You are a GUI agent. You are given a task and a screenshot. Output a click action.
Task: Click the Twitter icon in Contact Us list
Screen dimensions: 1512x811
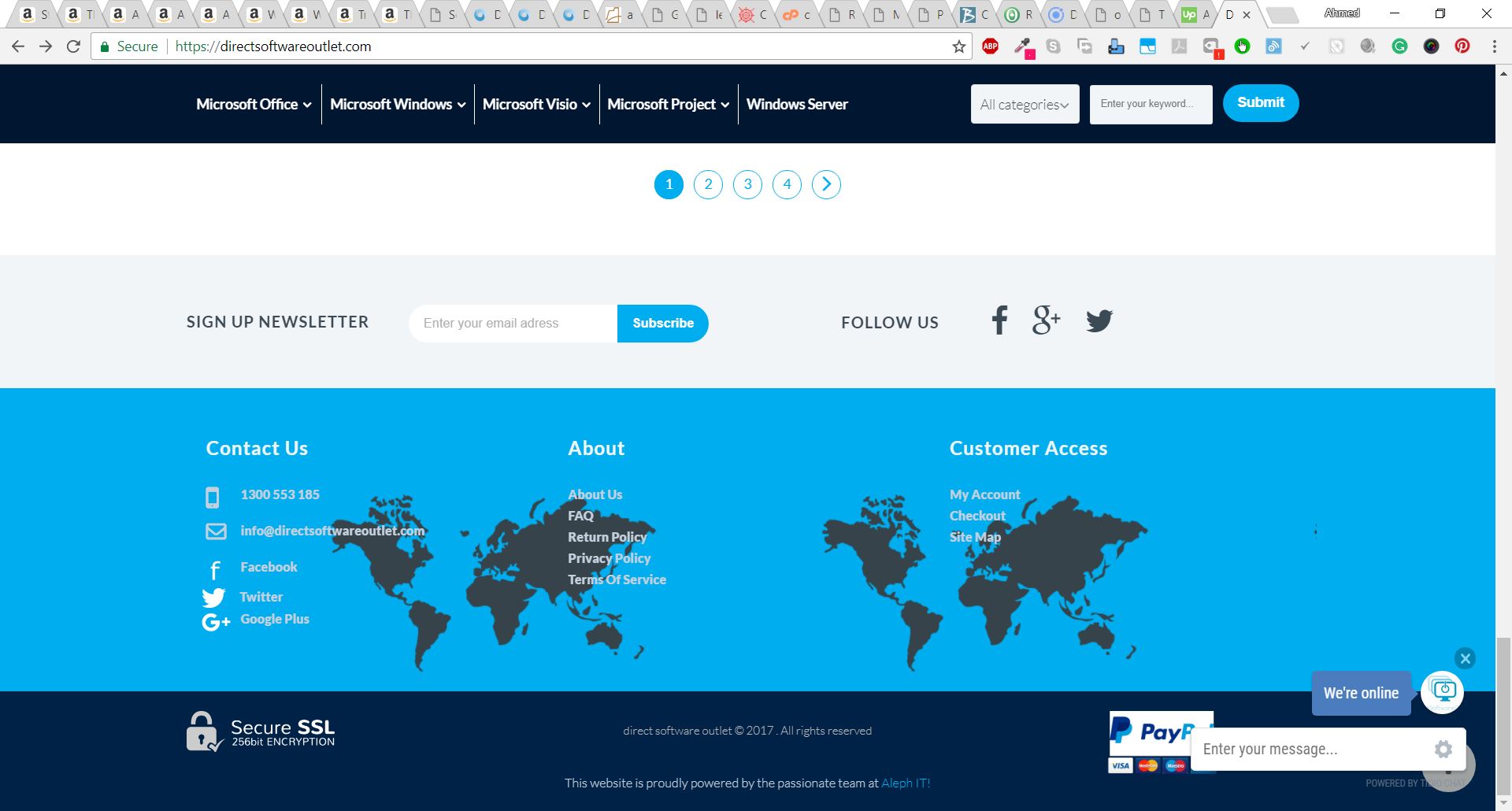point(213,598)
